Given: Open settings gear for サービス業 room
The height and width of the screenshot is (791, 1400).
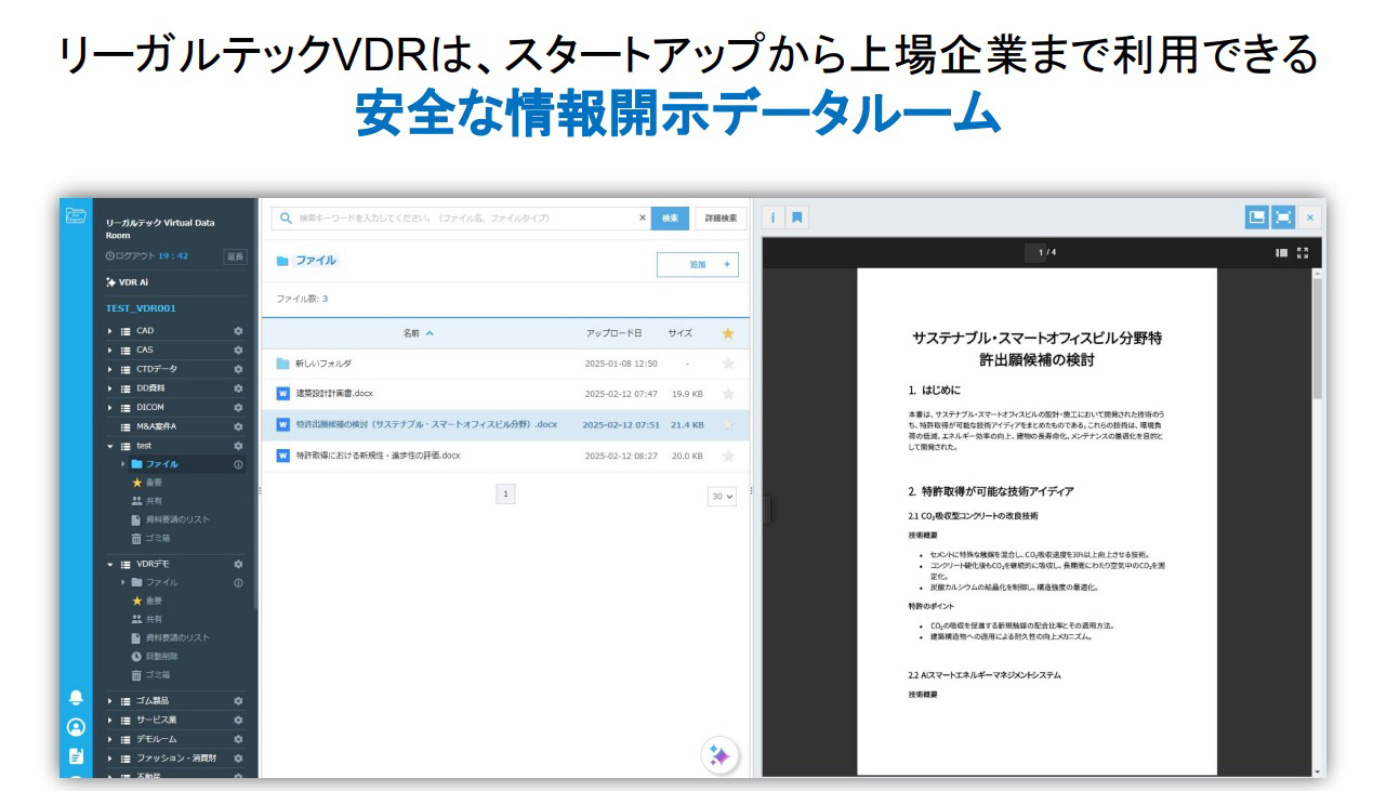Looking at the screenshot, I should (x=238, y=720).
